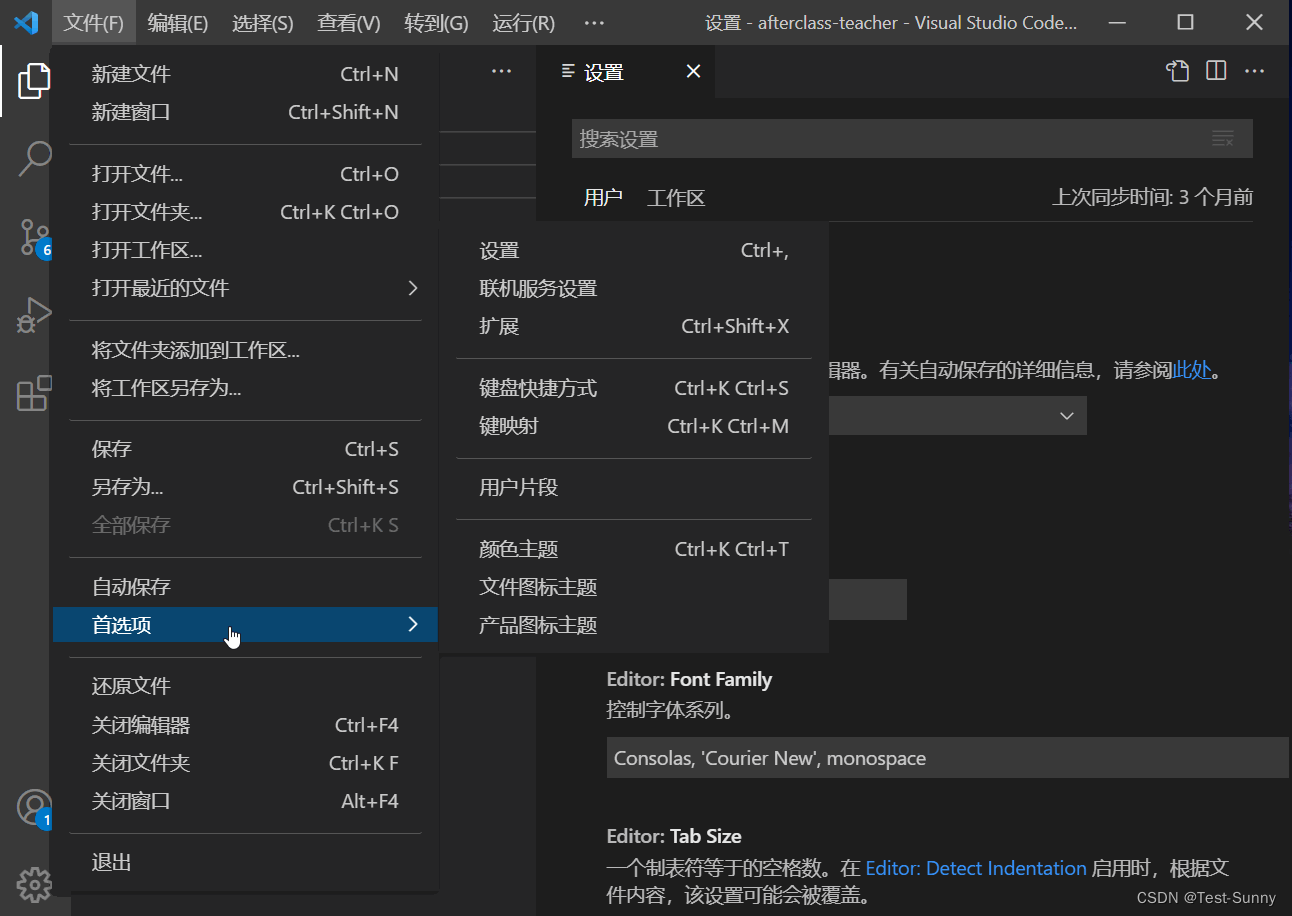
Task: Expand 打开最近的文件 submenu
Action: click(245, 288)
